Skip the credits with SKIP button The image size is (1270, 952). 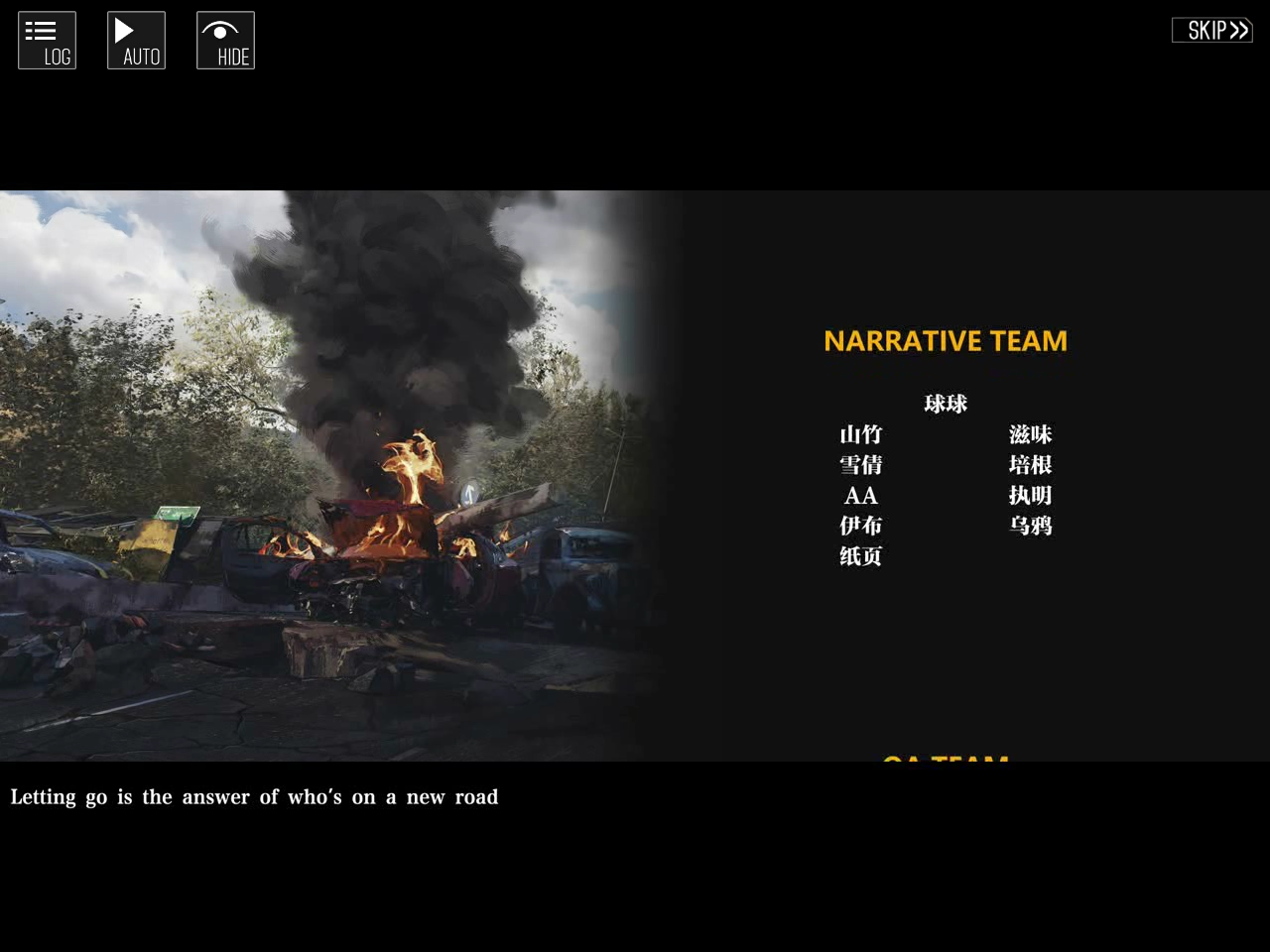tap(1211, 30)
